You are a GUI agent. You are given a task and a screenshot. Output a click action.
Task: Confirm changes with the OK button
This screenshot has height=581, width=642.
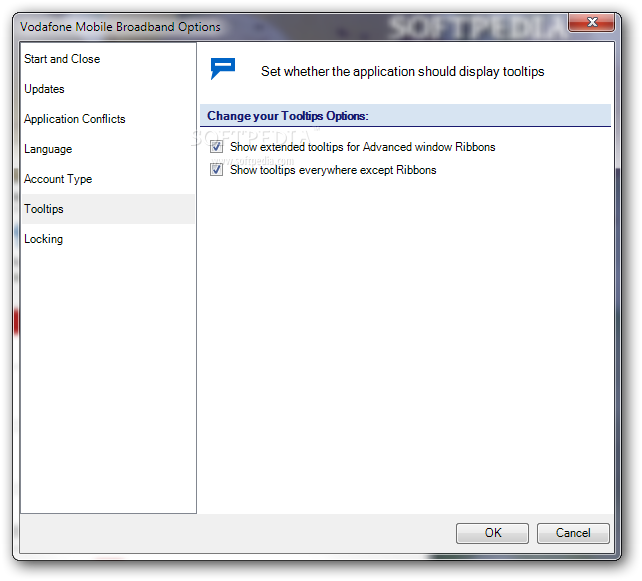point(492,533)
